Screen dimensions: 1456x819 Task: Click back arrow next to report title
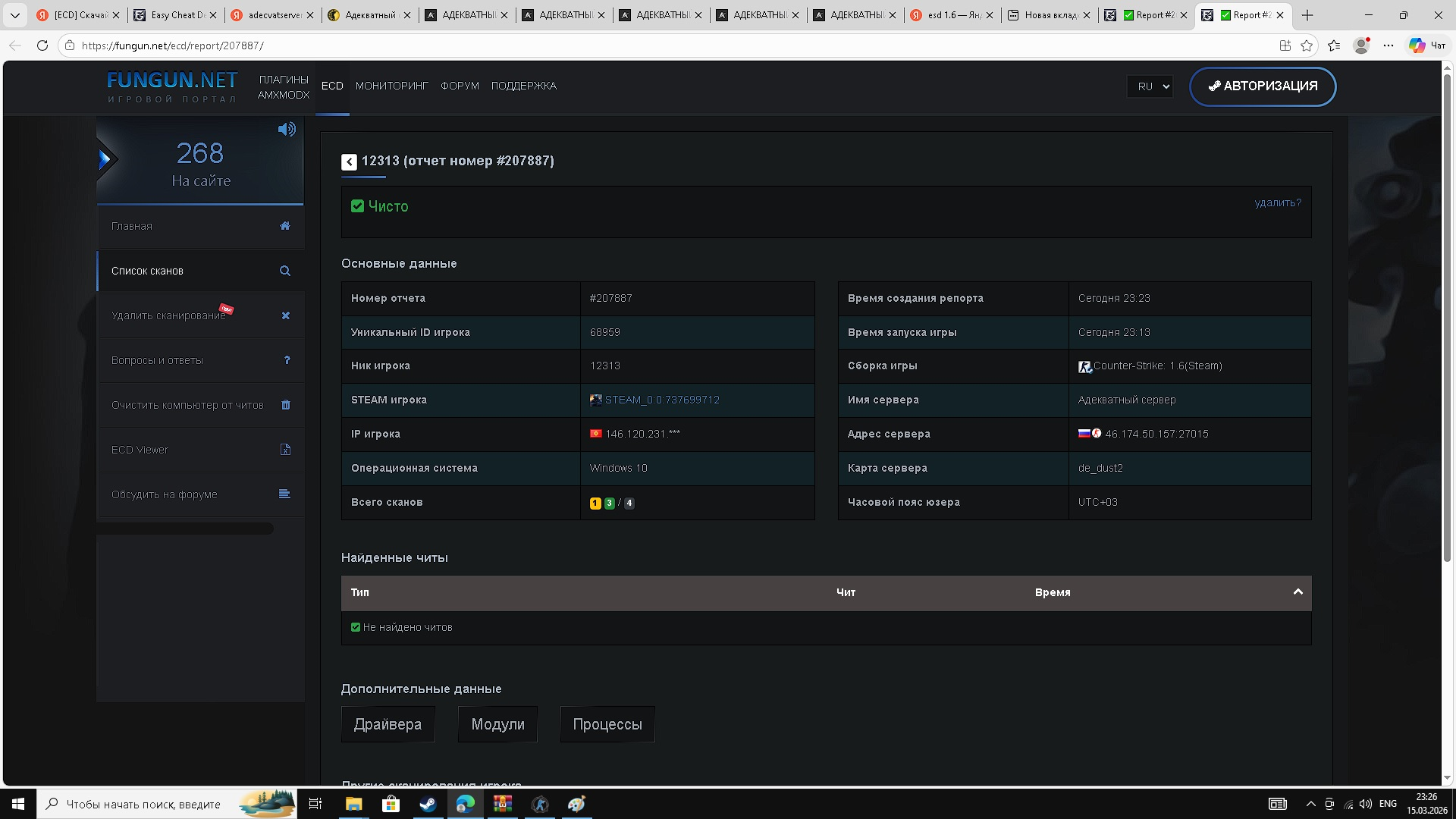pos(349,162)
